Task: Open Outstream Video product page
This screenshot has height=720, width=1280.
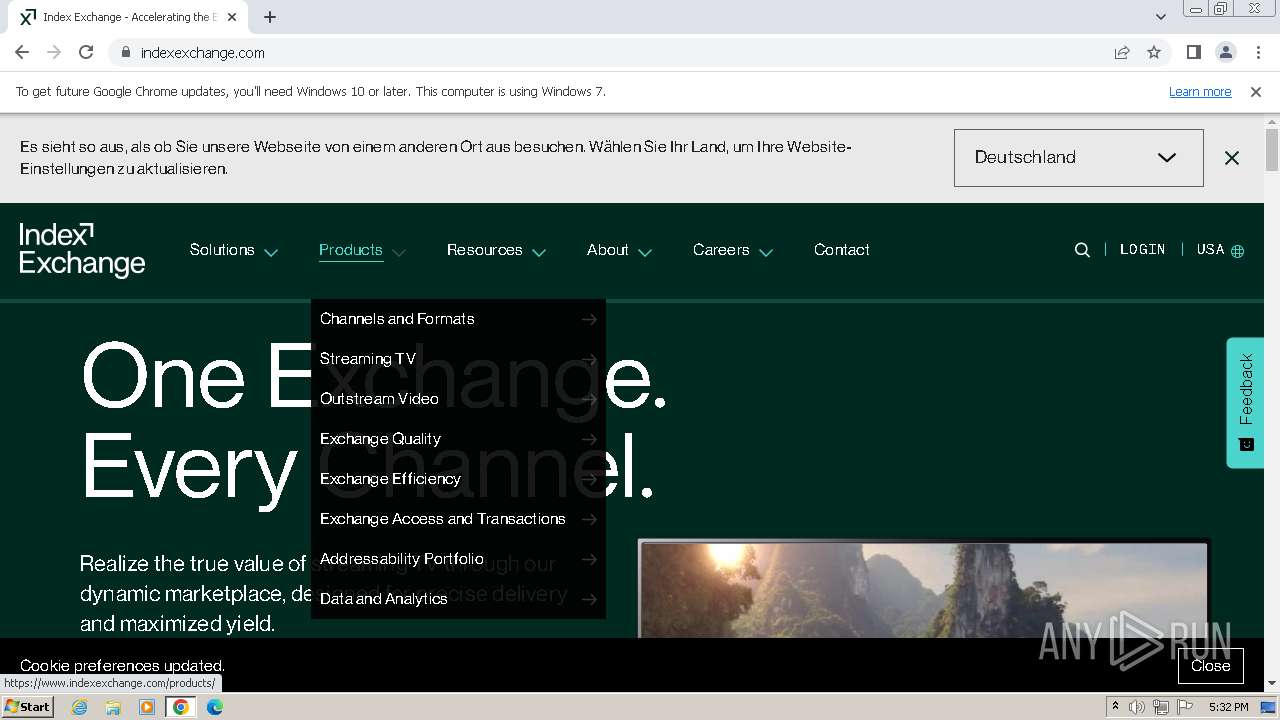Action: [x=379, y=399]
